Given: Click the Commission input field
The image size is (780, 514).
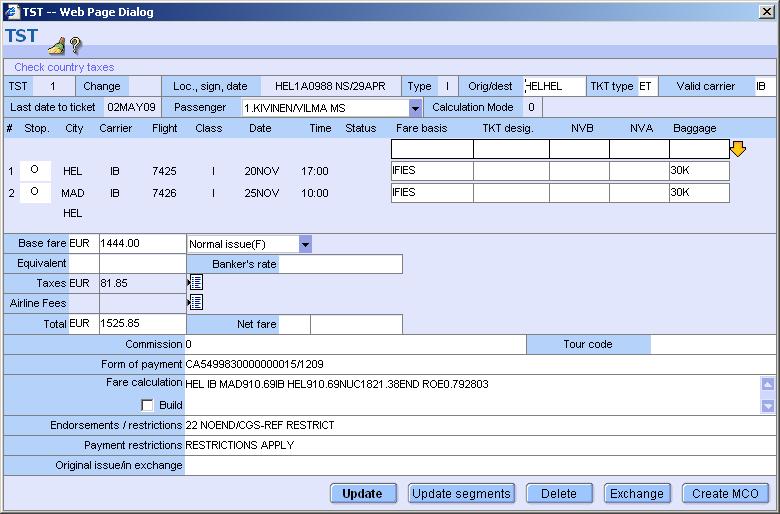Looking at the screenshot, I should [x=355, y=344].
